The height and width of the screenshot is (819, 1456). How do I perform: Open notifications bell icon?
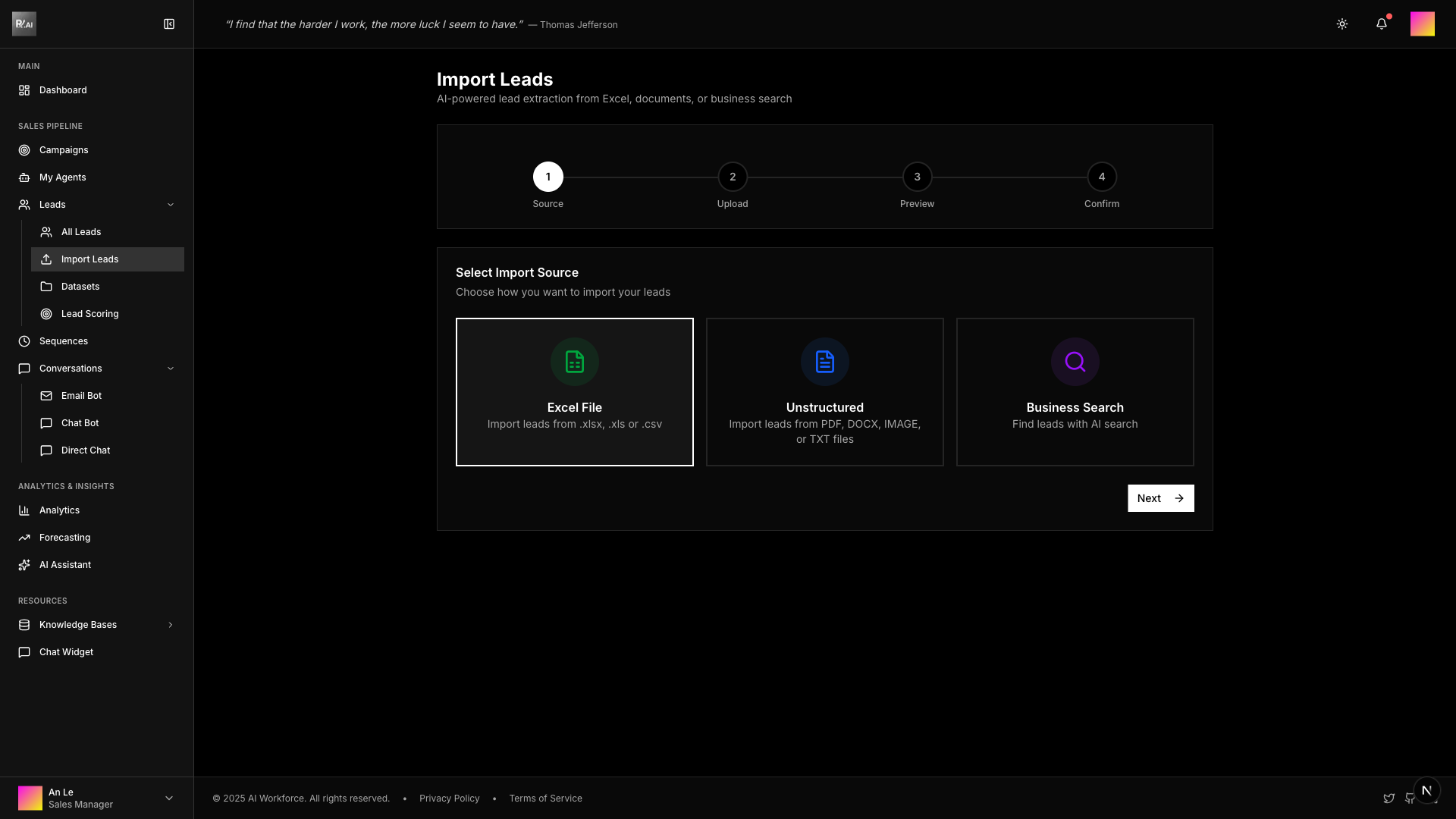coord(1381,24)
